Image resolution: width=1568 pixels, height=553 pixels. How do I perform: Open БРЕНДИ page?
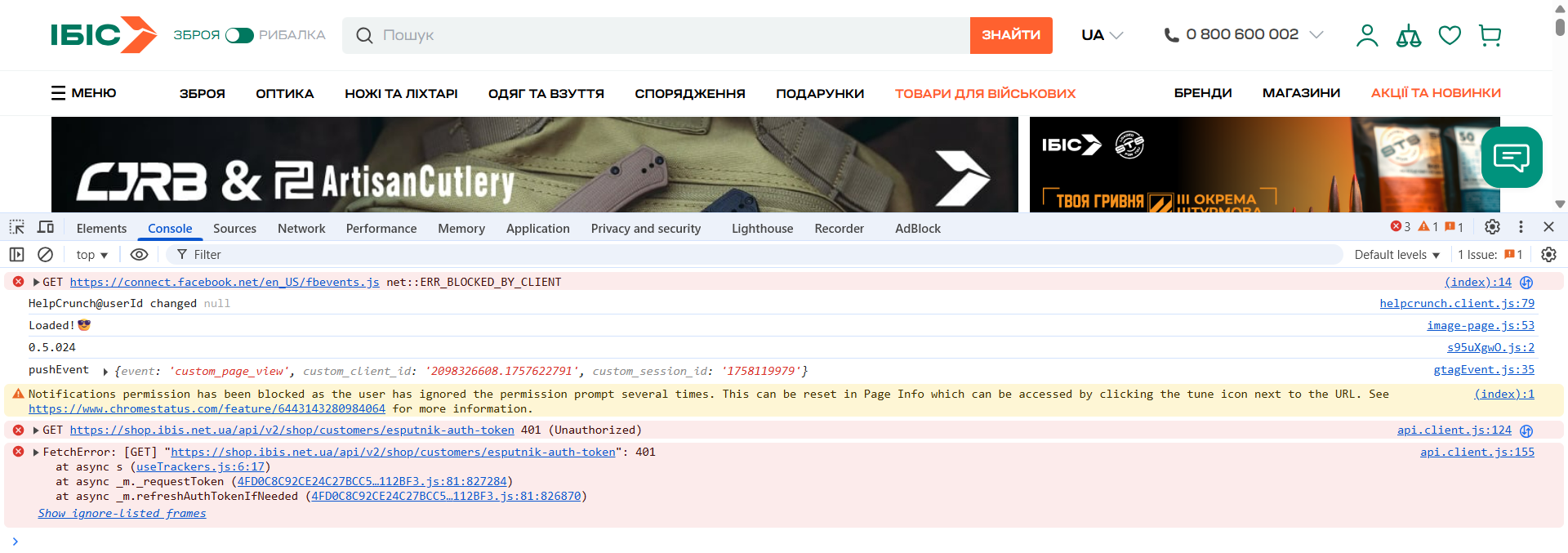click(1203, 93)
